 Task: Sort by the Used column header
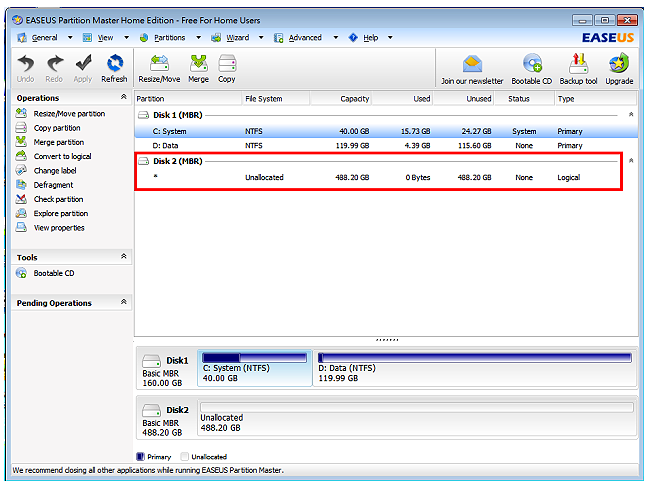(x=402, y=99)
